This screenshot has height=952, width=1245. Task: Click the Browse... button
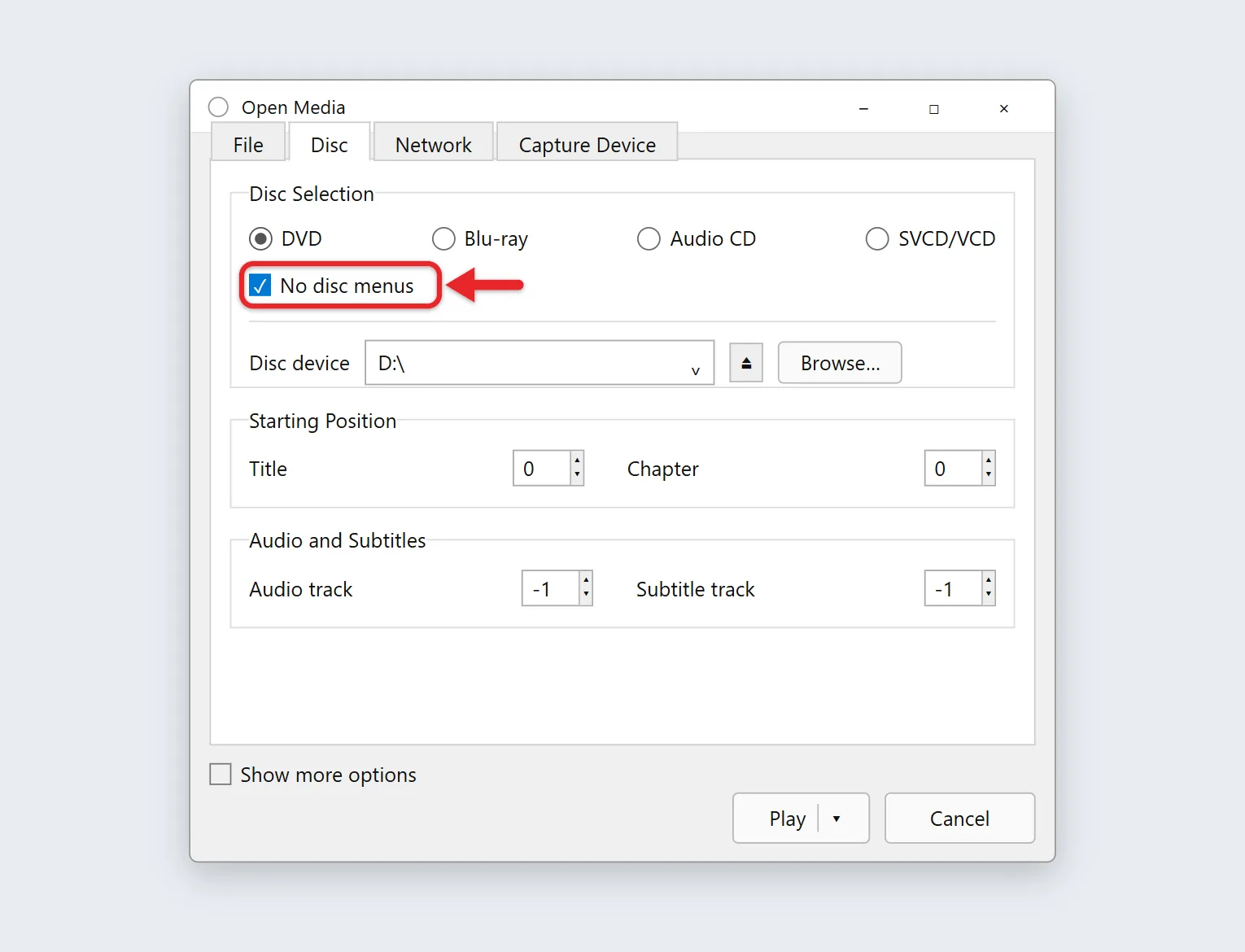pos(840,363)
